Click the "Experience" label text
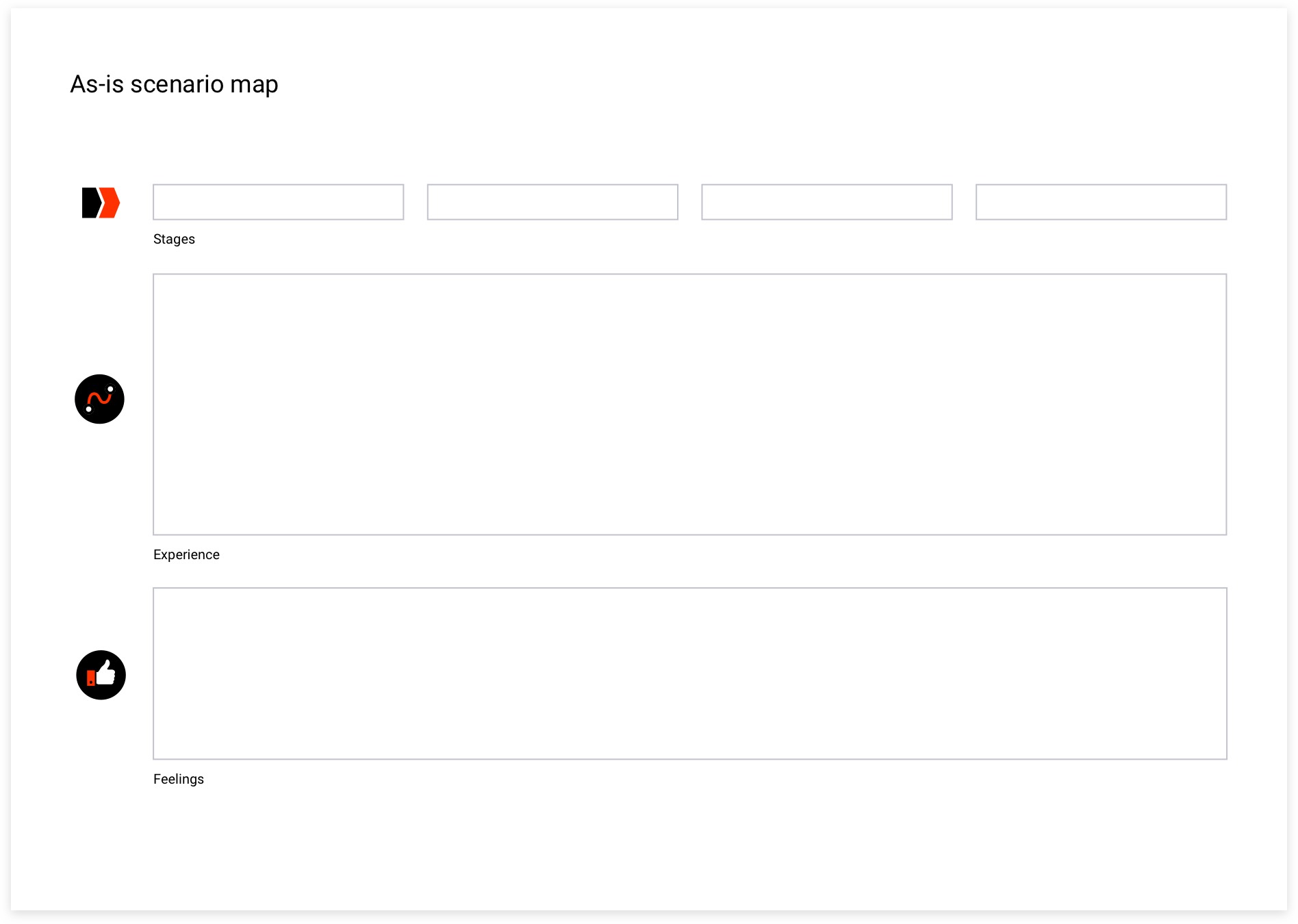 [186, 554]
